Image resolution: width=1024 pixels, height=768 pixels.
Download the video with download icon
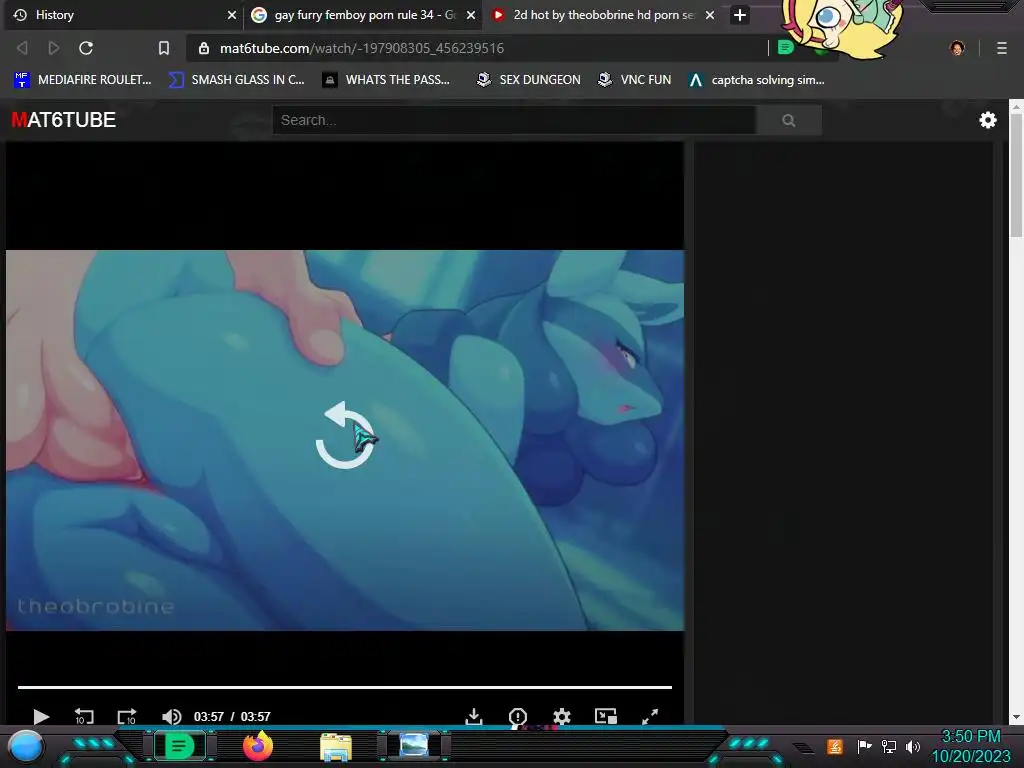474,716
